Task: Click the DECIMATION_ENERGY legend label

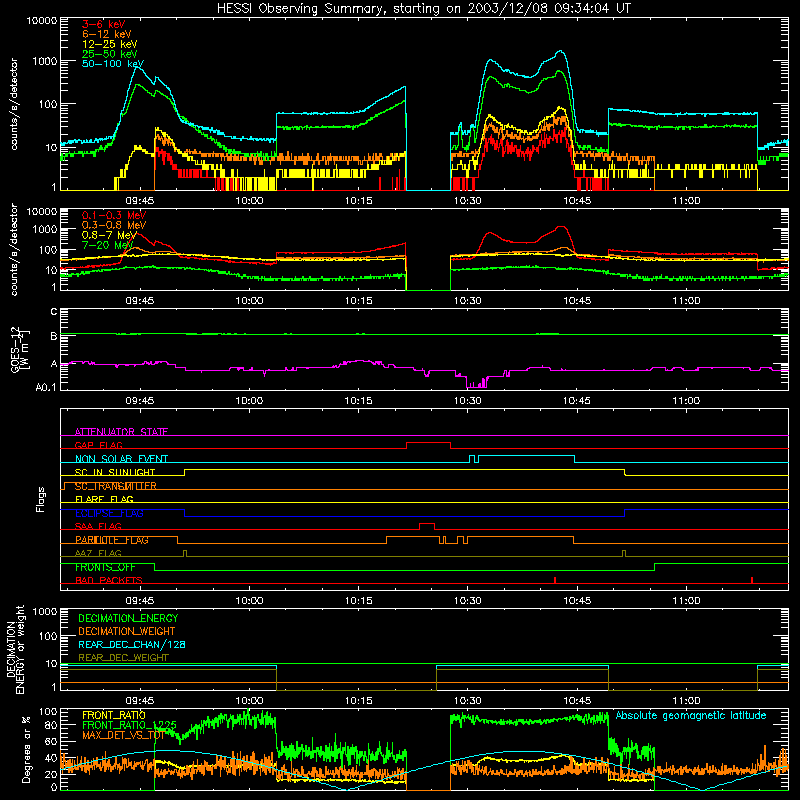Action: coord(128,618)
